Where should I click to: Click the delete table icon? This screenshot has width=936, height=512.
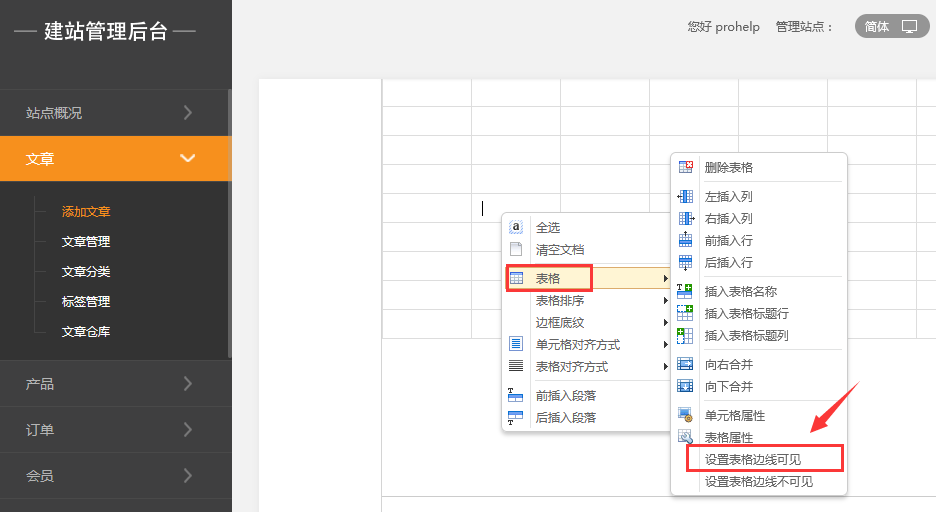pyautogui.click(x=685, y=167)
